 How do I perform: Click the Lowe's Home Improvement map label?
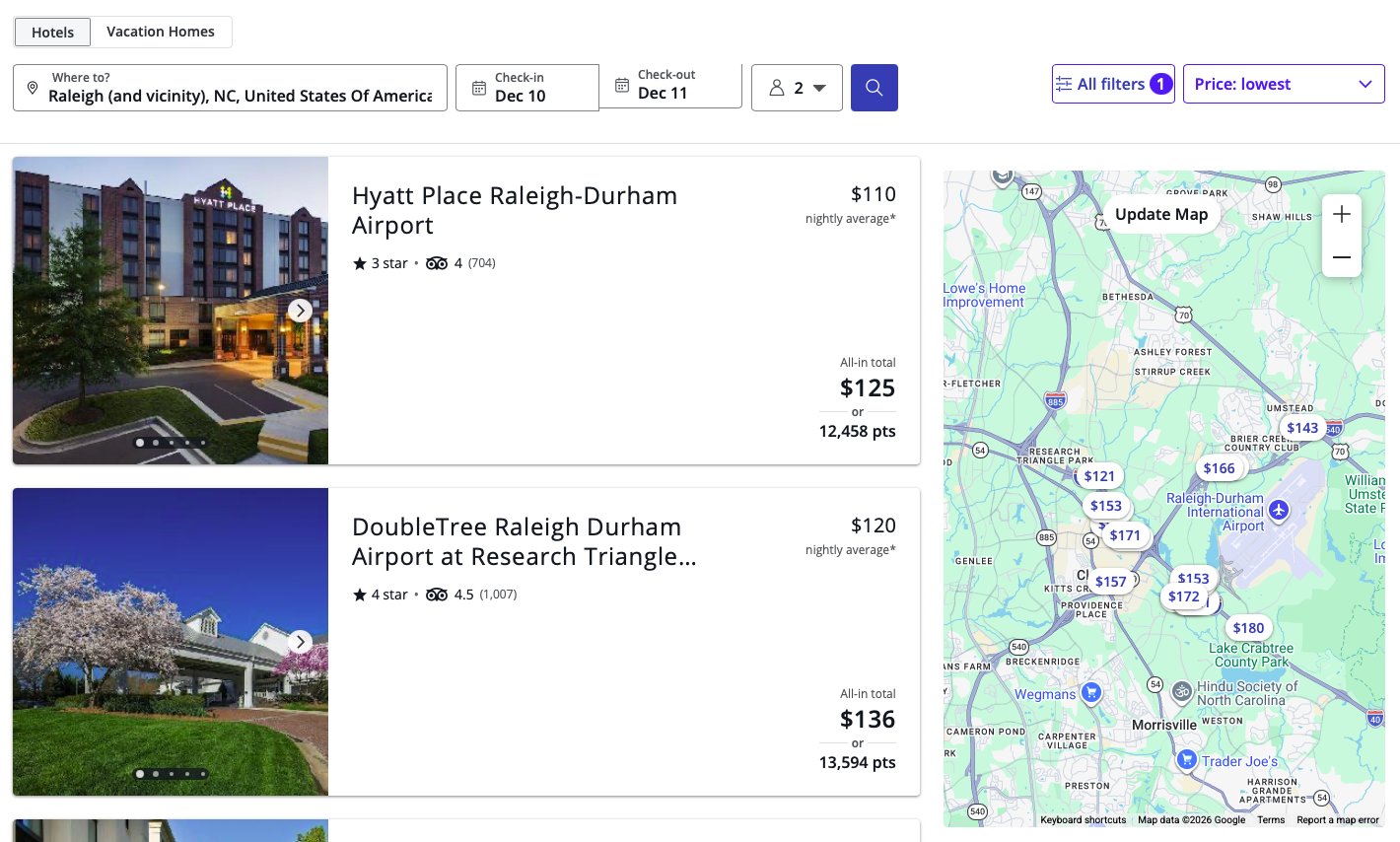[x=984, y=295]
